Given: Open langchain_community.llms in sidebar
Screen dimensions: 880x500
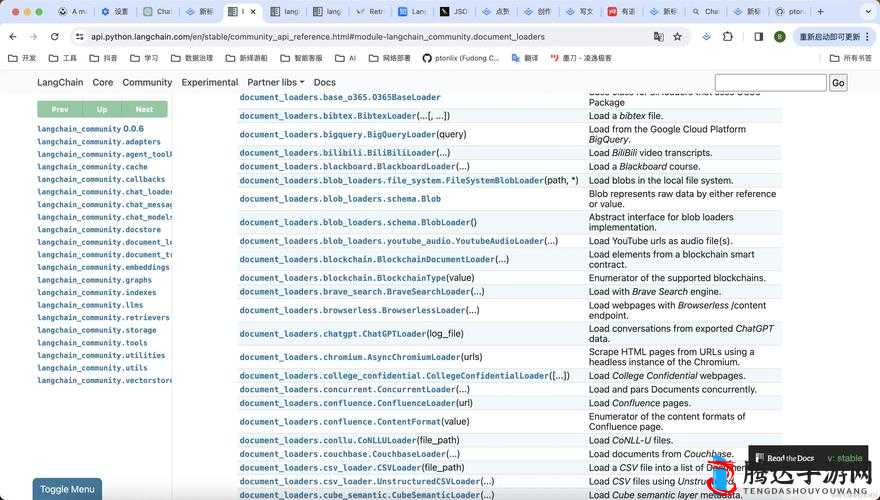Looking at the screenshot, I should tap(90, 305).
